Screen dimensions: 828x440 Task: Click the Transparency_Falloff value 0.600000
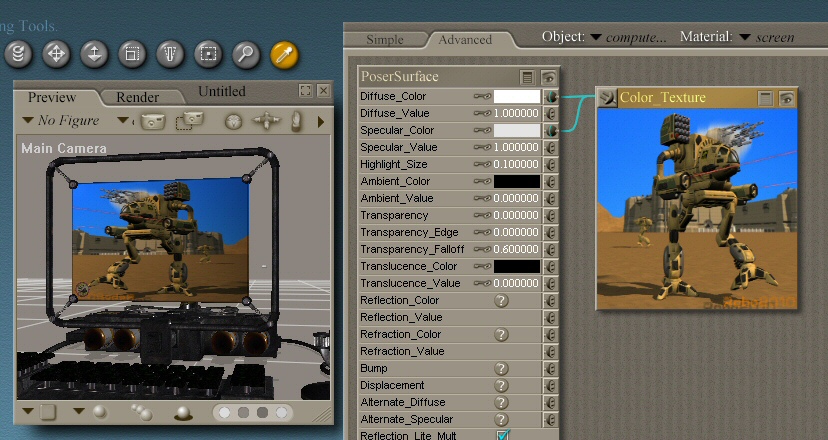(516, 249)
